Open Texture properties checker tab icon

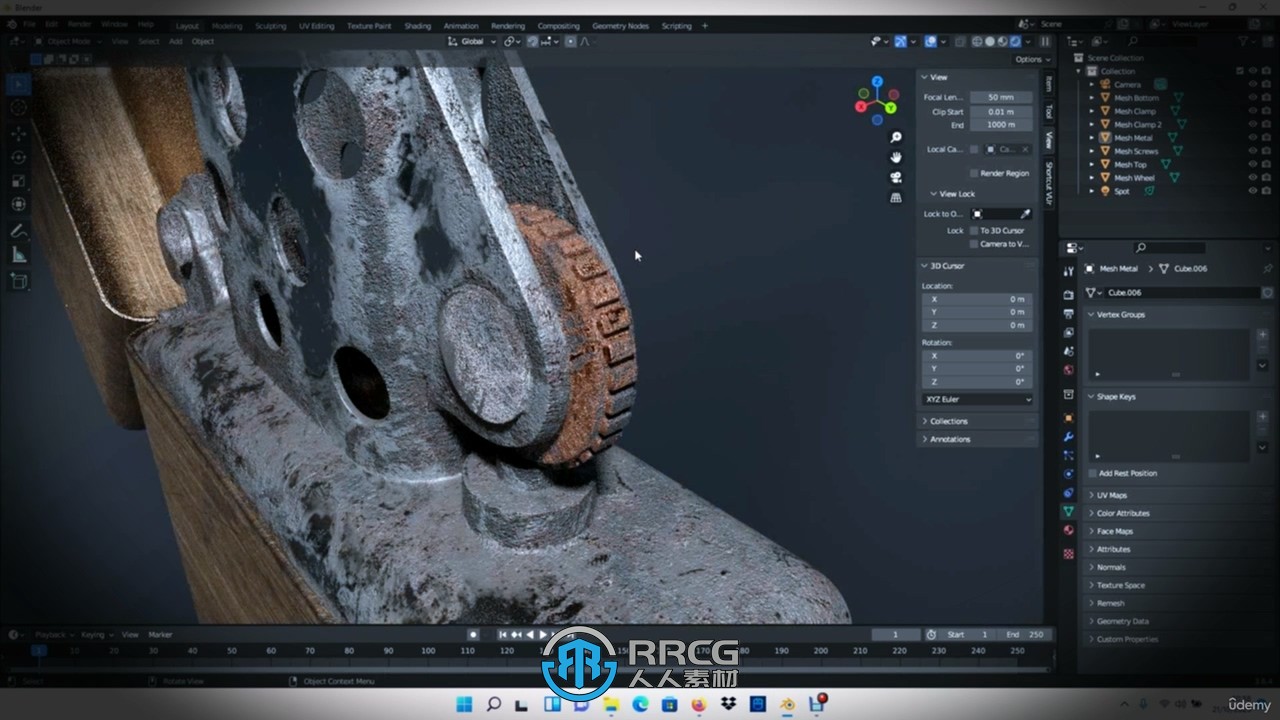1068,553
